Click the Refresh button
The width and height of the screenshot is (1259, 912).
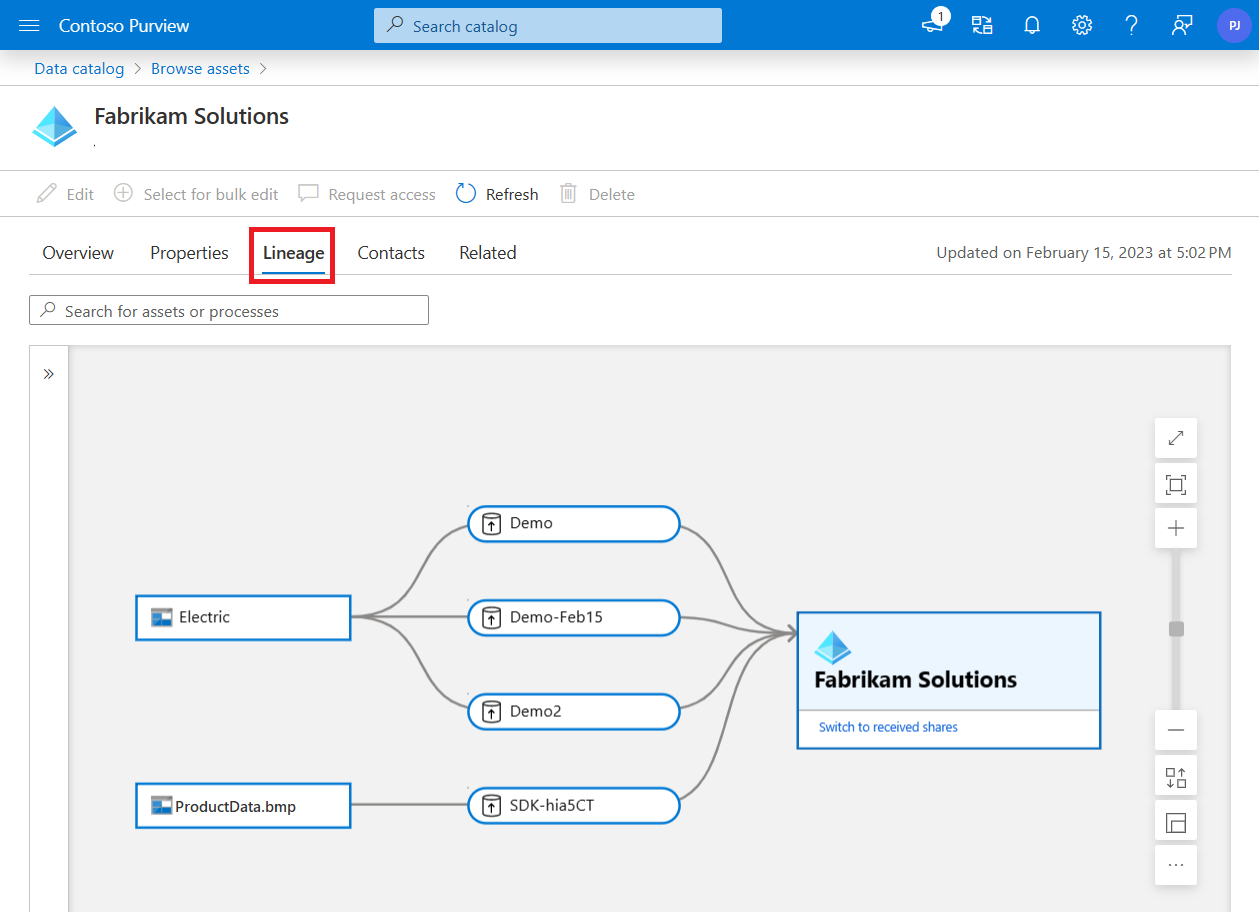496,193
